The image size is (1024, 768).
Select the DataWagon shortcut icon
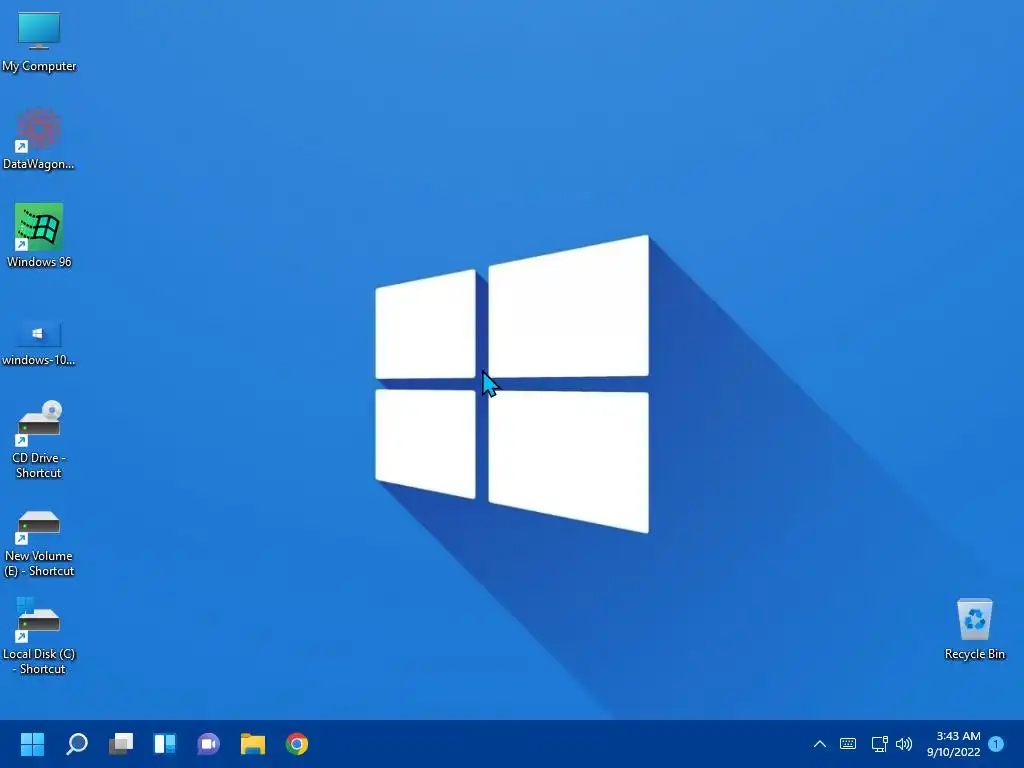point(39,129)
